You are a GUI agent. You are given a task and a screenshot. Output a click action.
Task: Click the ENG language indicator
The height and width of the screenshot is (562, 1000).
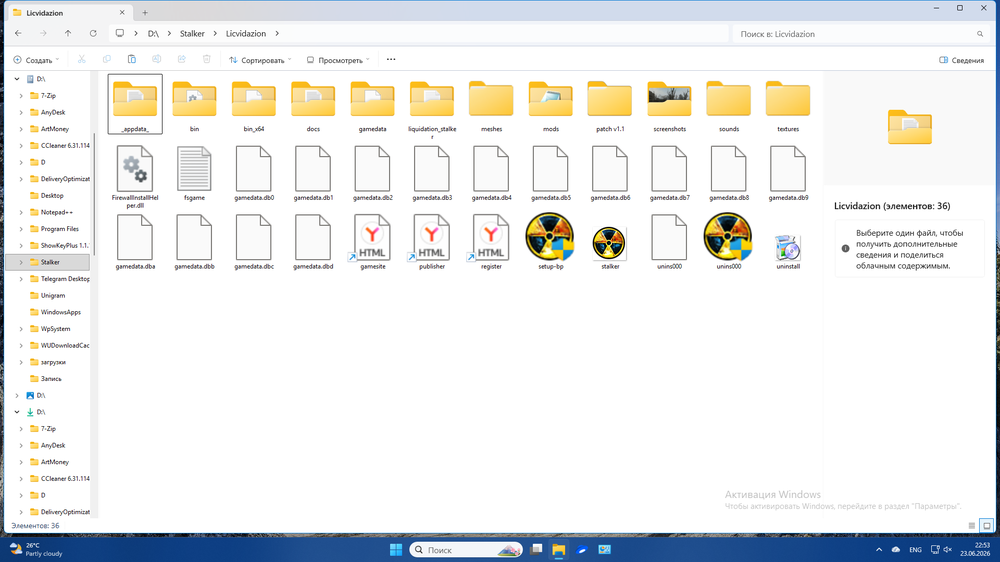pos(915,550)
